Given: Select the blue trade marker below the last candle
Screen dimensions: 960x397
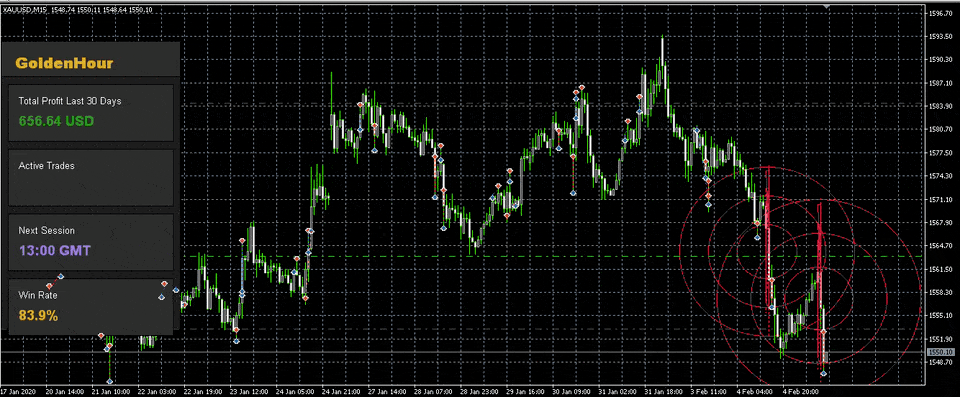Looking at the screenshot, I should 823,373.
